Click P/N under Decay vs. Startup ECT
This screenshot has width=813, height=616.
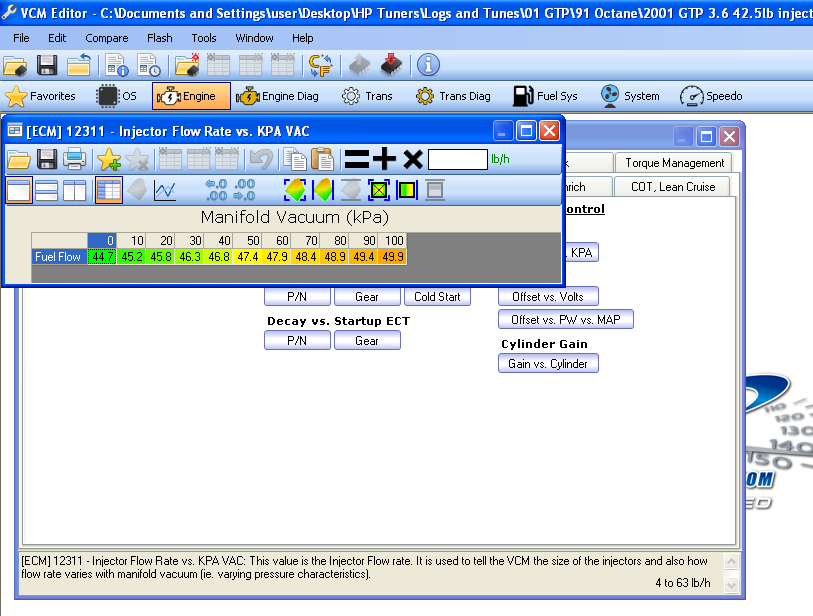coord(297,341)
